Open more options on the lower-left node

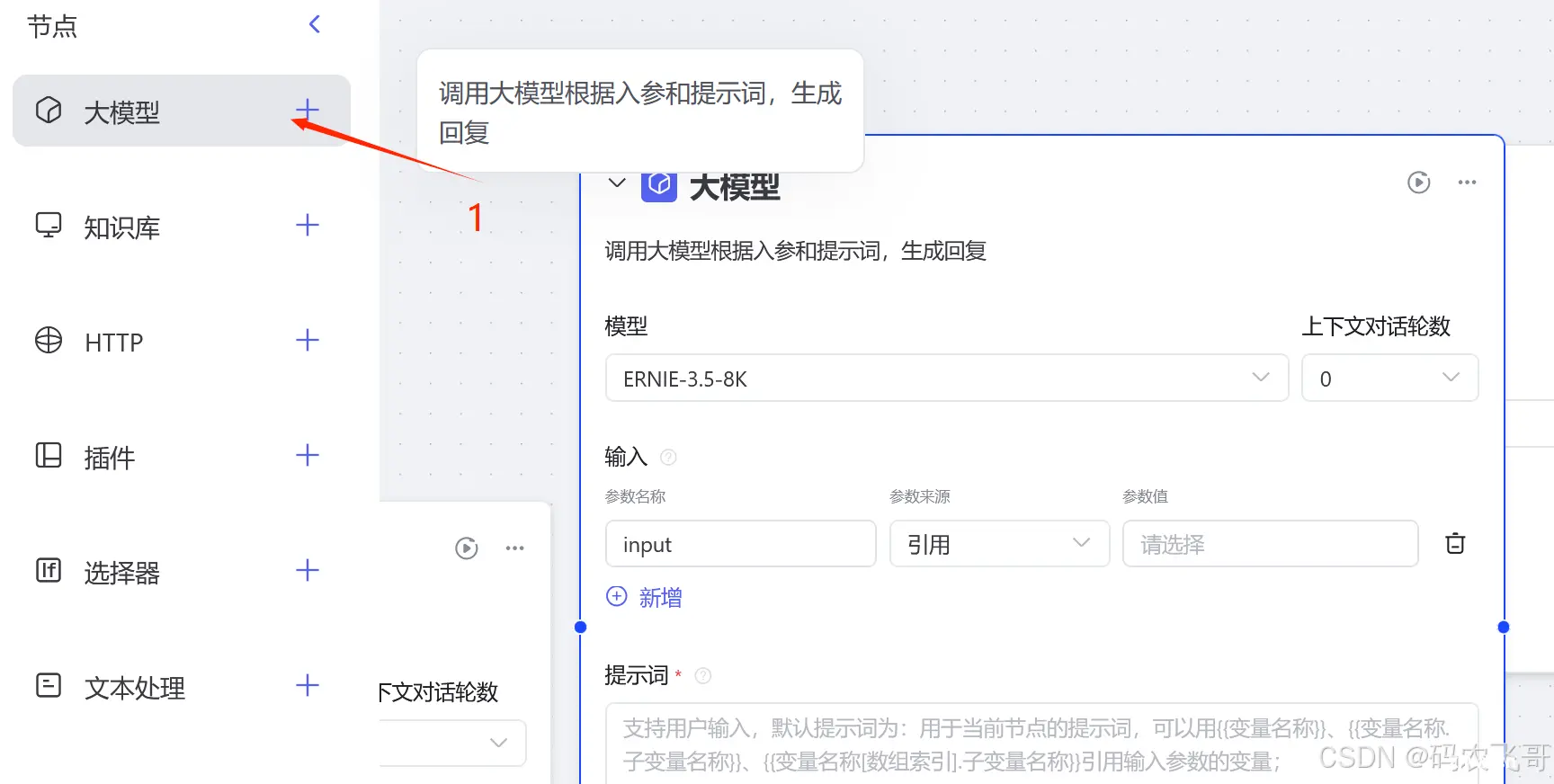[x=514, y=548]
